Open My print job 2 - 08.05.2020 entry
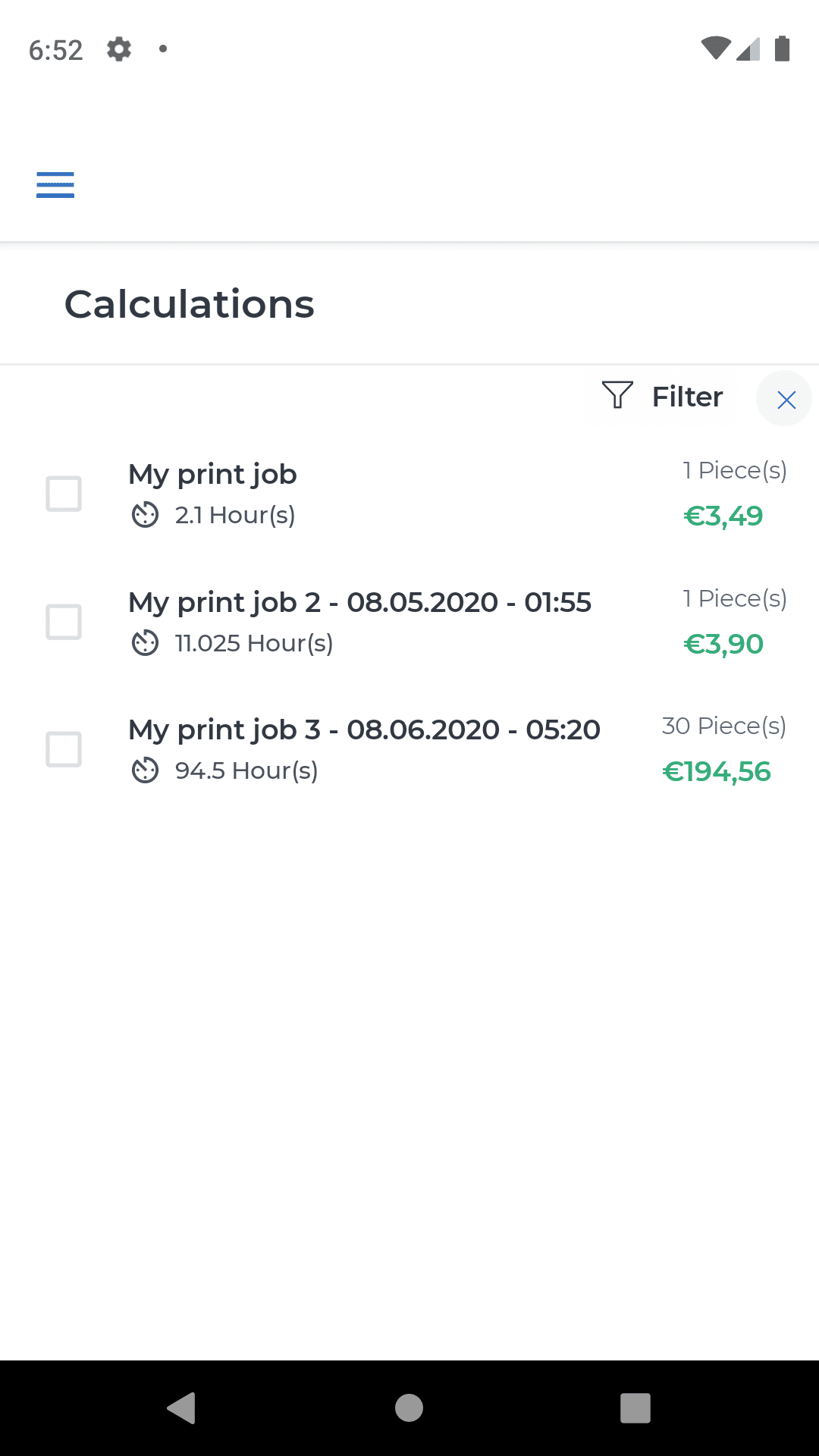The image size is (819, 1456). click(x=359, y=603)
